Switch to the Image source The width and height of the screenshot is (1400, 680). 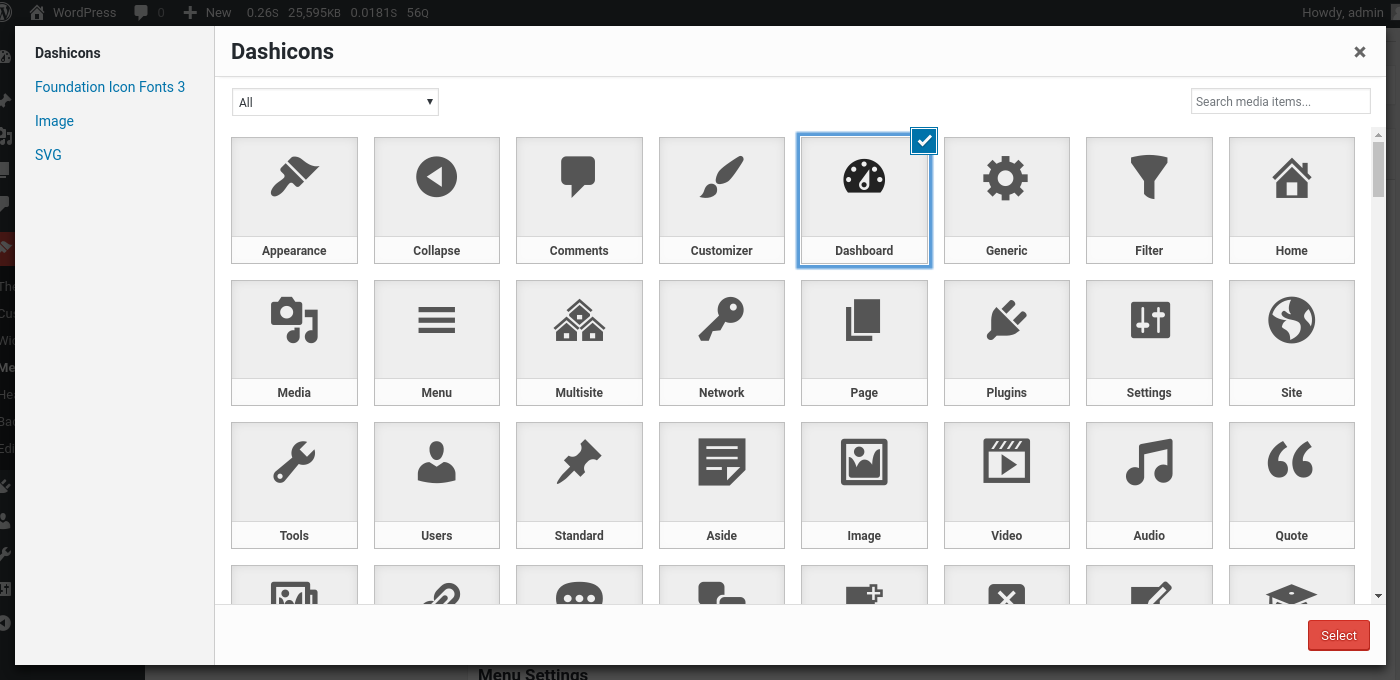[x=54, y=121]
